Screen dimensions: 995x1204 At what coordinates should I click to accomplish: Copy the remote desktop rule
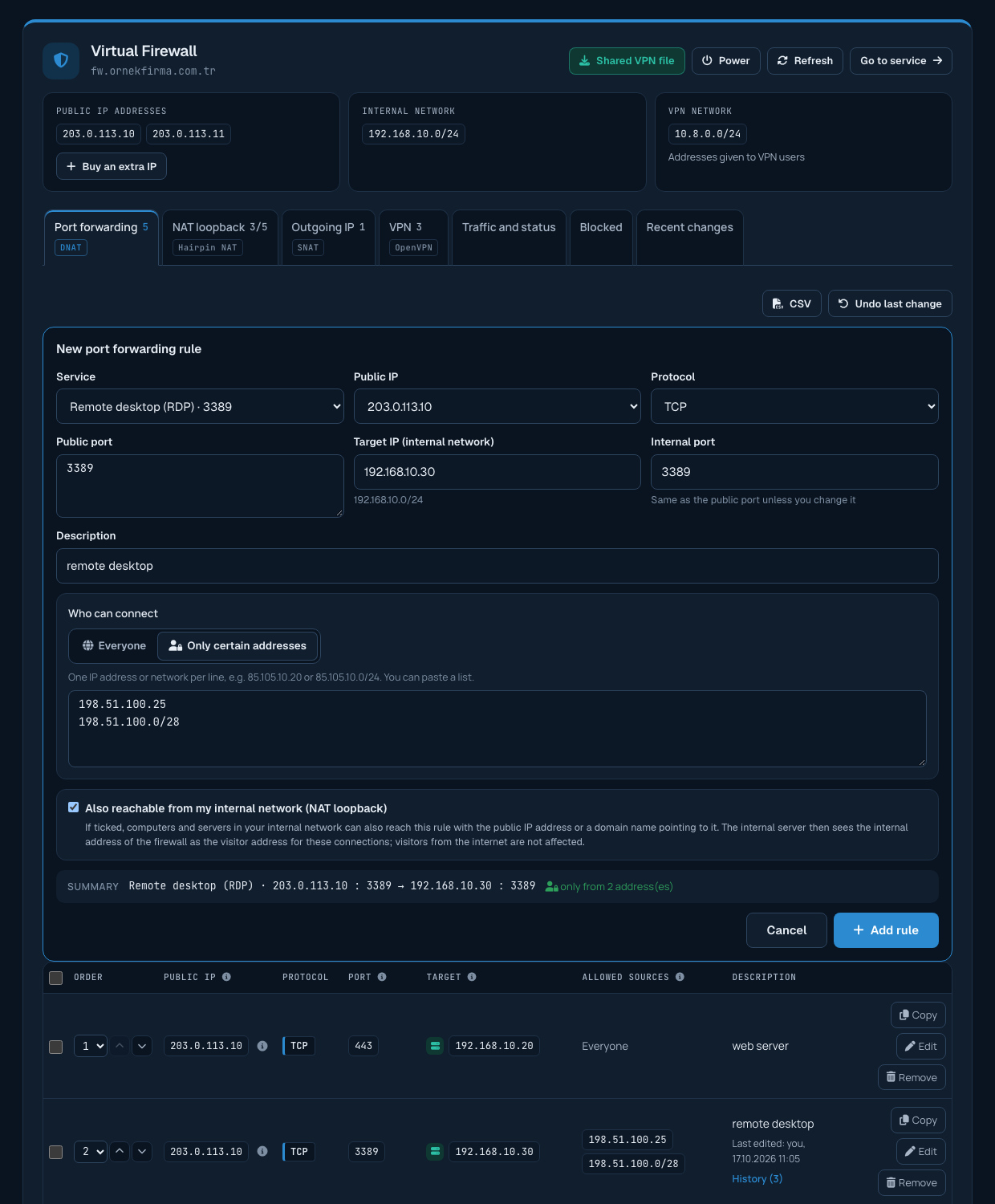coord(918,1121)
